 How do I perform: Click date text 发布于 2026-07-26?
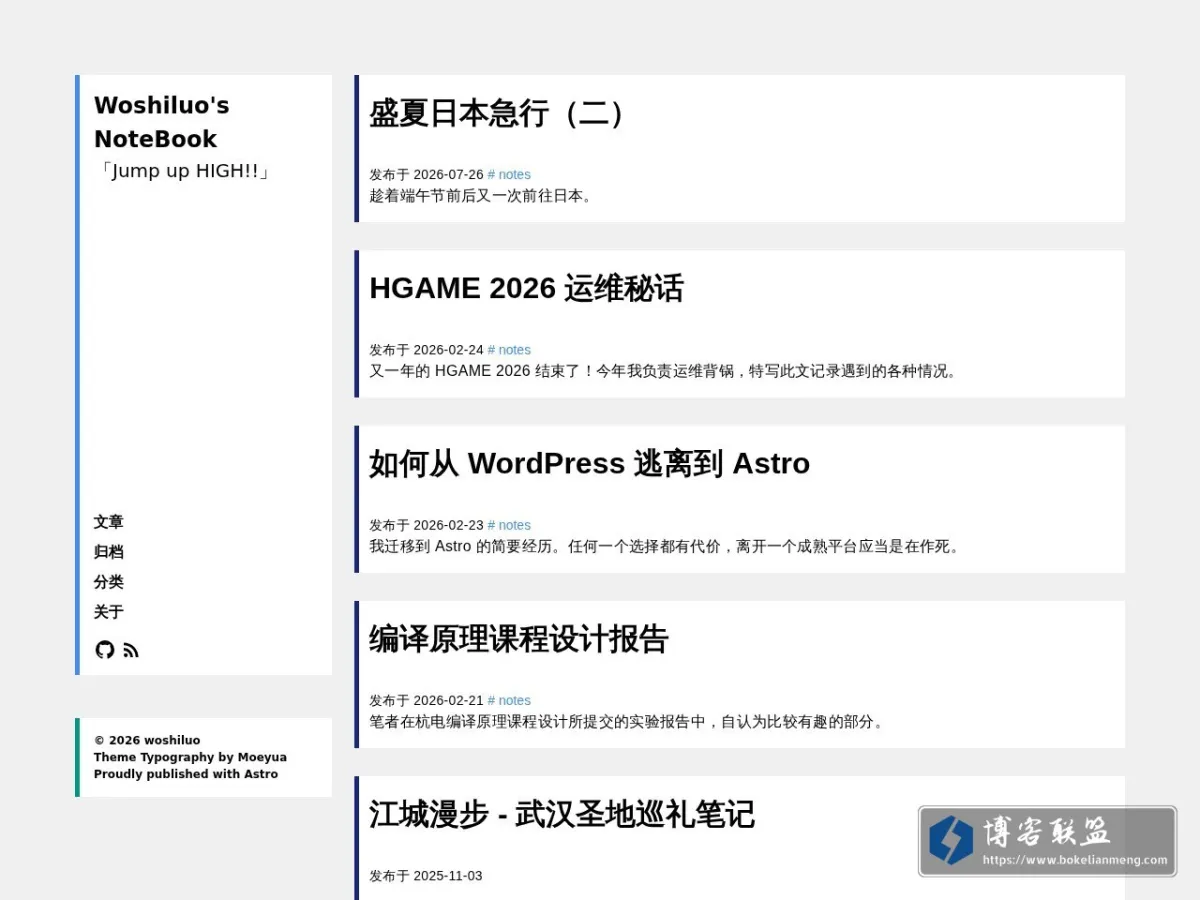click(426, 175)
